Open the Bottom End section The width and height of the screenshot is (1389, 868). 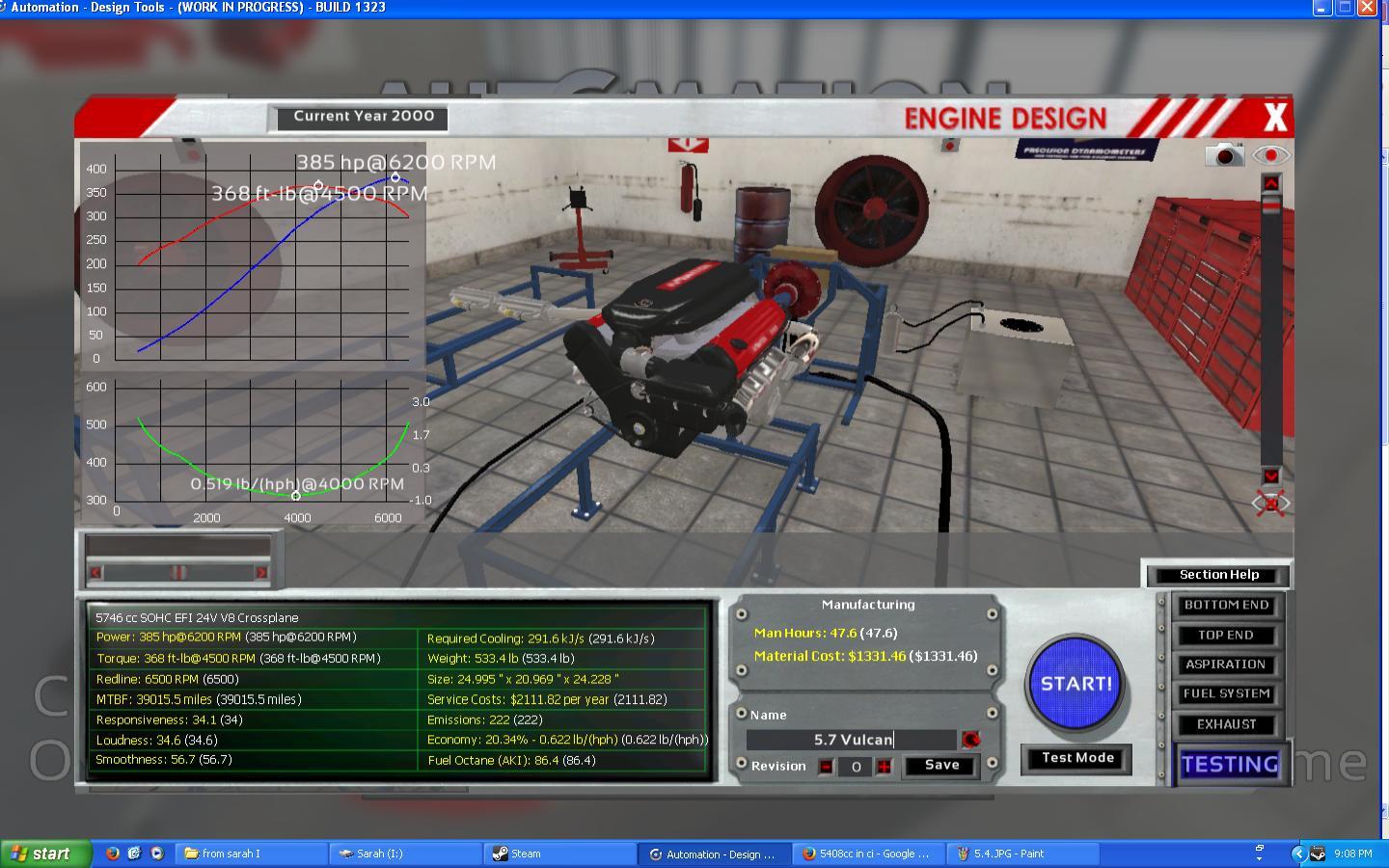point(1226,606)
